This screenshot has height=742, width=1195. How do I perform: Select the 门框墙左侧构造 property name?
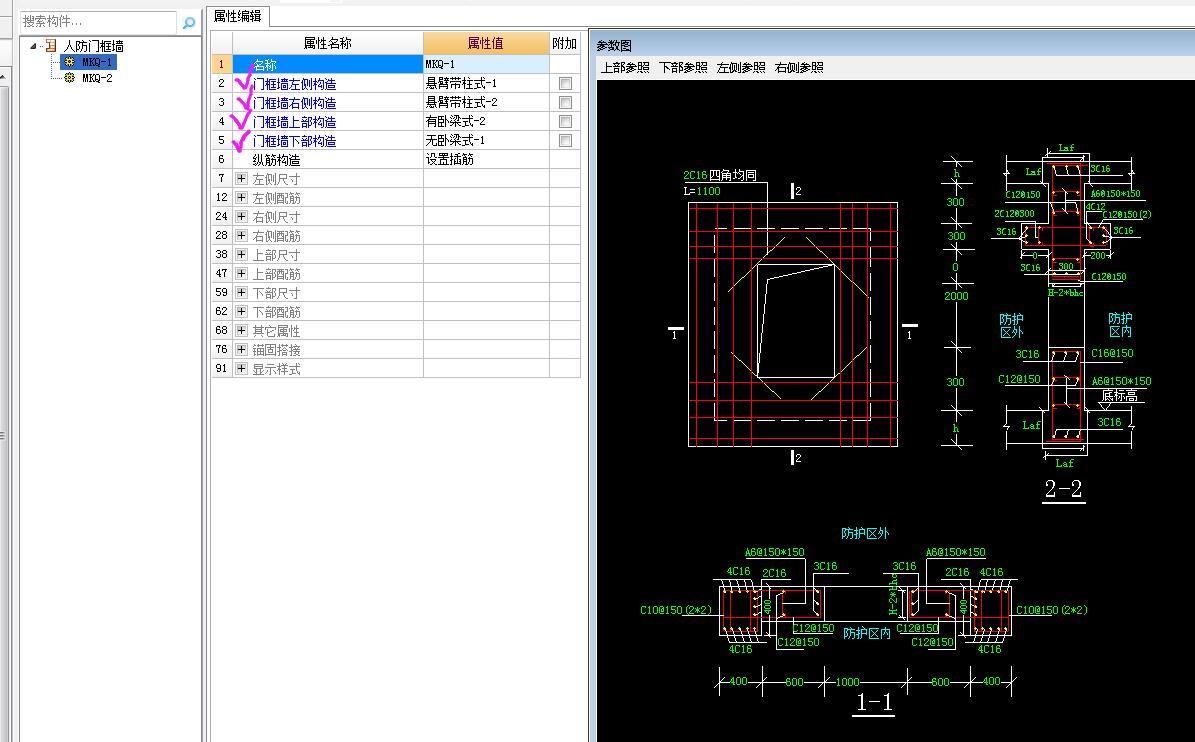click(x=294, y=84)
